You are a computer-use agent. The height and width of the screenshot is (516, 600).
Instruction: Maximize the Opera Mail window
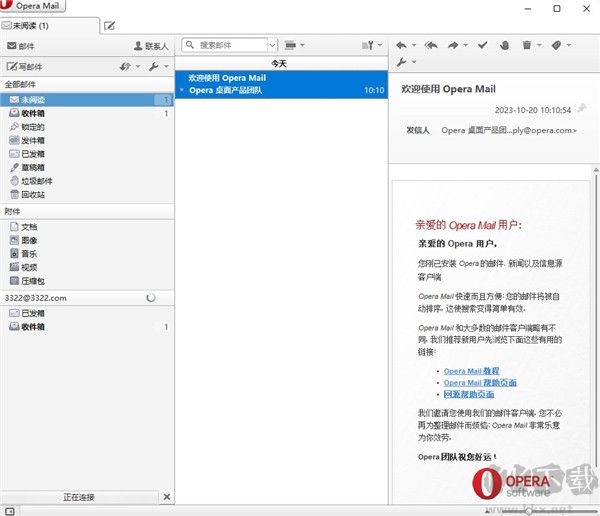click(x=557, y=8)
